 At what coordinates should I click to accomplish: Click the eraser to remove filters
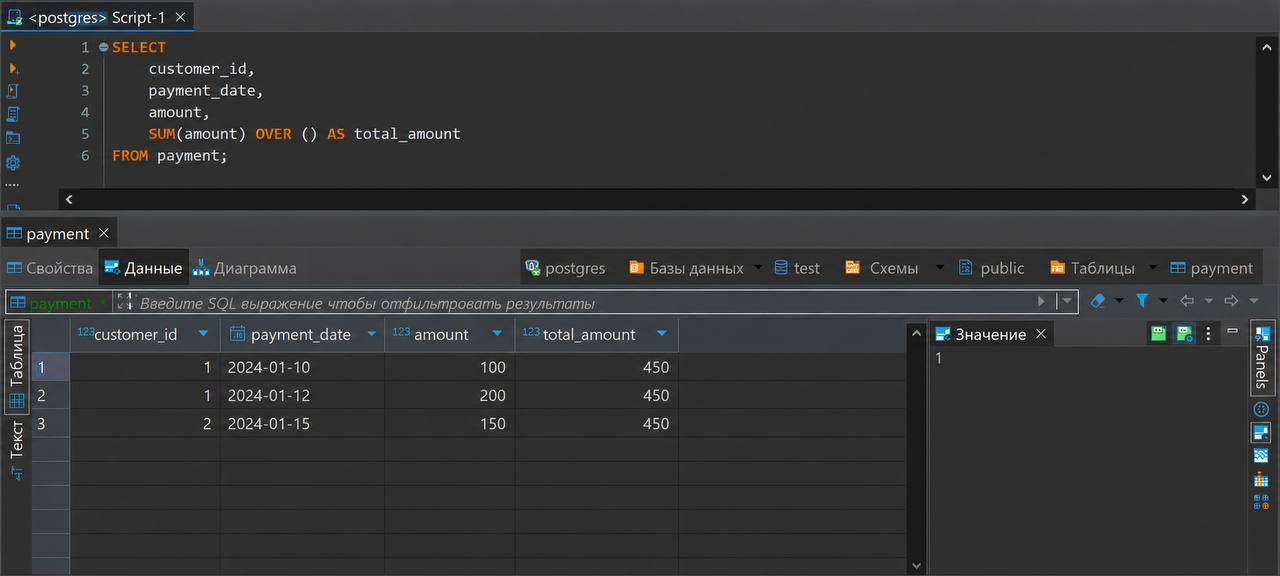(x=1097, y=301)
